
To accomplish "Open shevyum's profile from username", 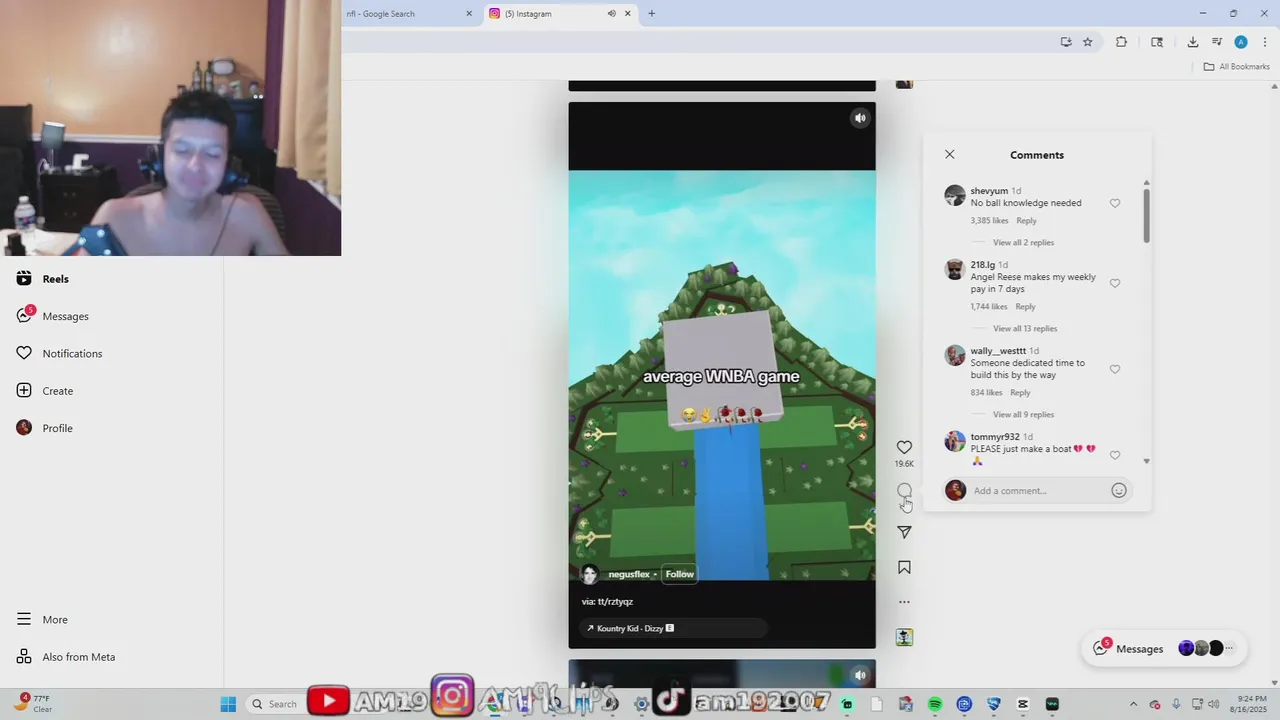I will tap(989, 191).
